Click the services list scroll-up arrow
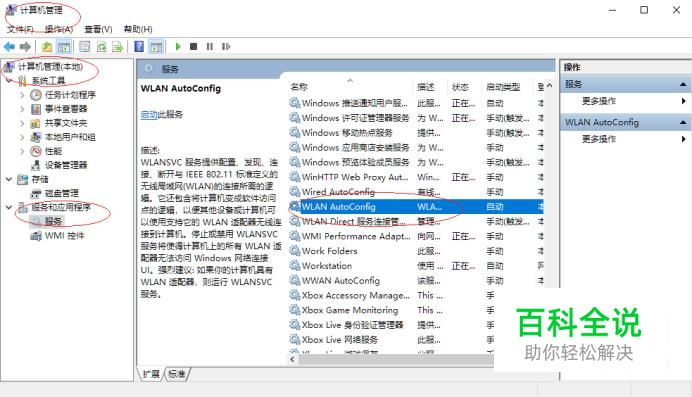 point(549,86)
